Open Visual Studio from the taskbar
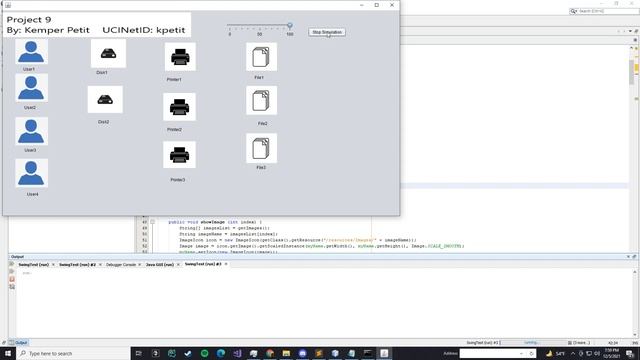 (x=237, y=353)
